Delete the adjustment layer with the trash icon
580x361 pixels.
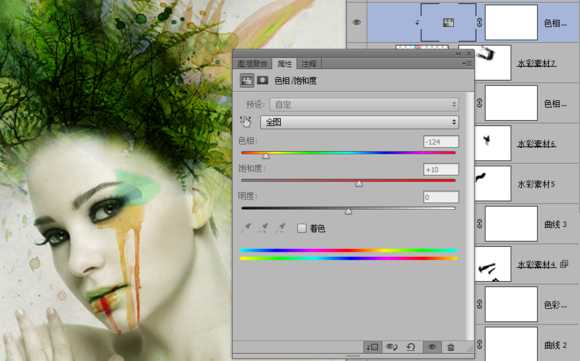(x=451, y=347)
